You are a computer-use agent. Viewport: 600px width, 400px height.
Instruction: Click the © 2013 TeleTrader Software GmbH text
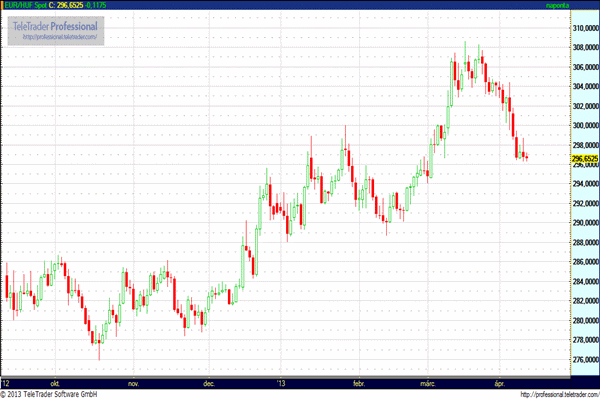click(x=56, y=394)
